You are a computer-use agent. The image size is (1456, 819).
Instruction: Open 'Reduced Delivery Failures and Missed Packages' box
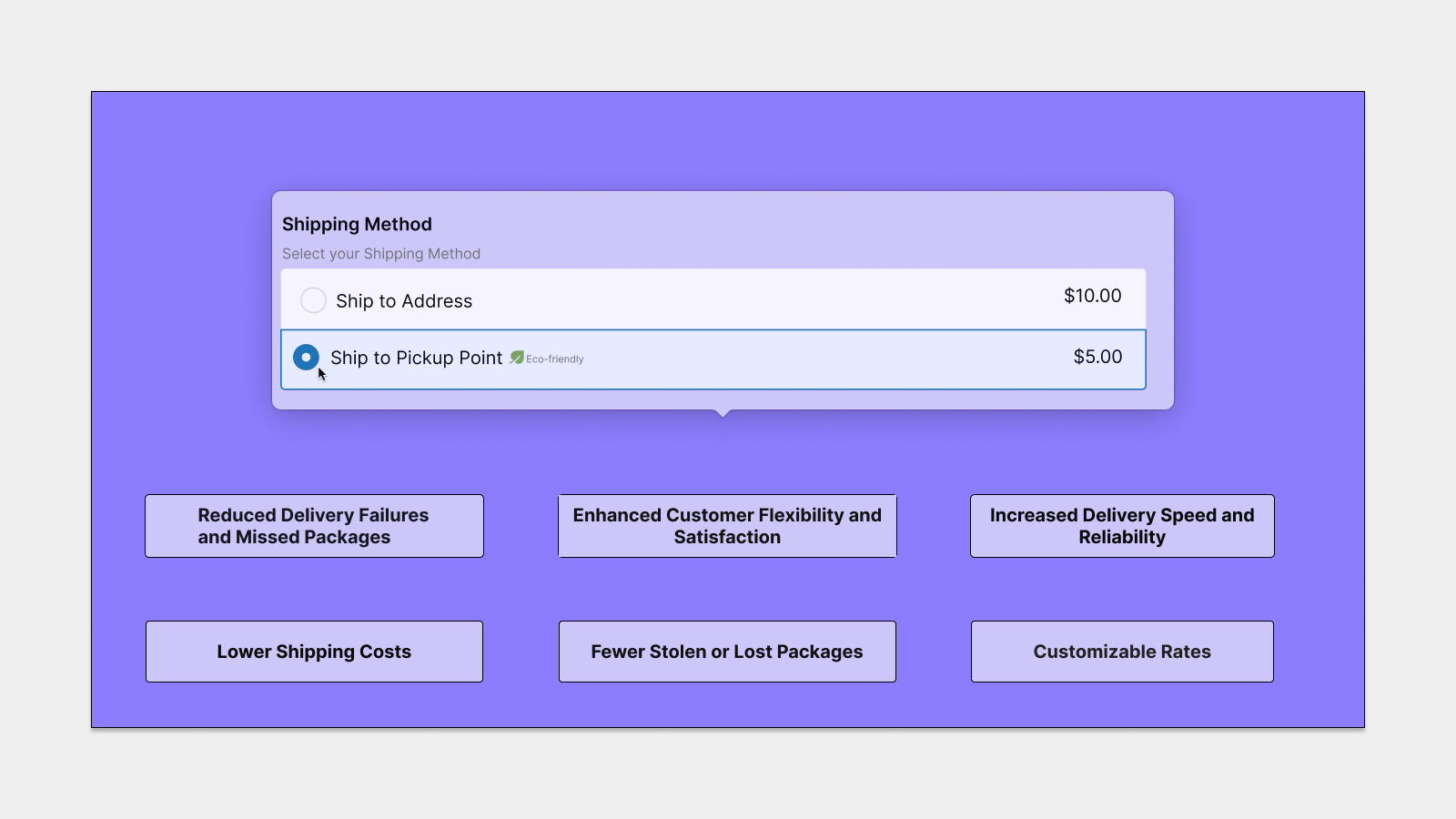(314, 526)
